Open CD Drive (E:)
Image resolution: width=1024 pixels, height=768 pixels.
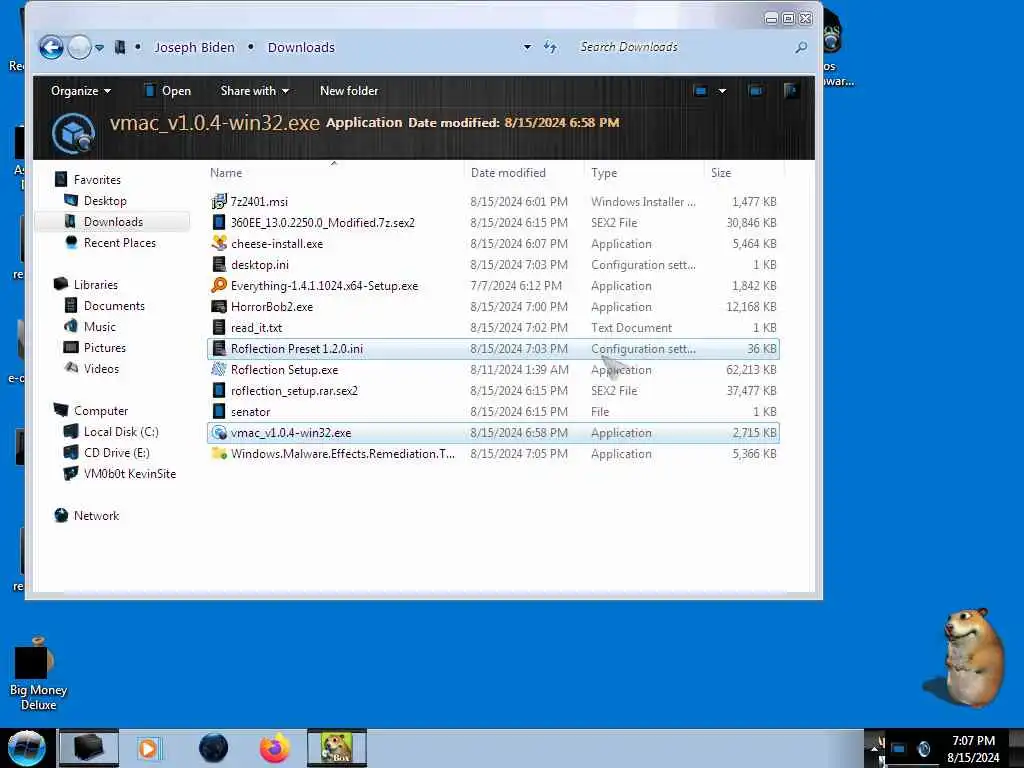(x=116, y=453)
